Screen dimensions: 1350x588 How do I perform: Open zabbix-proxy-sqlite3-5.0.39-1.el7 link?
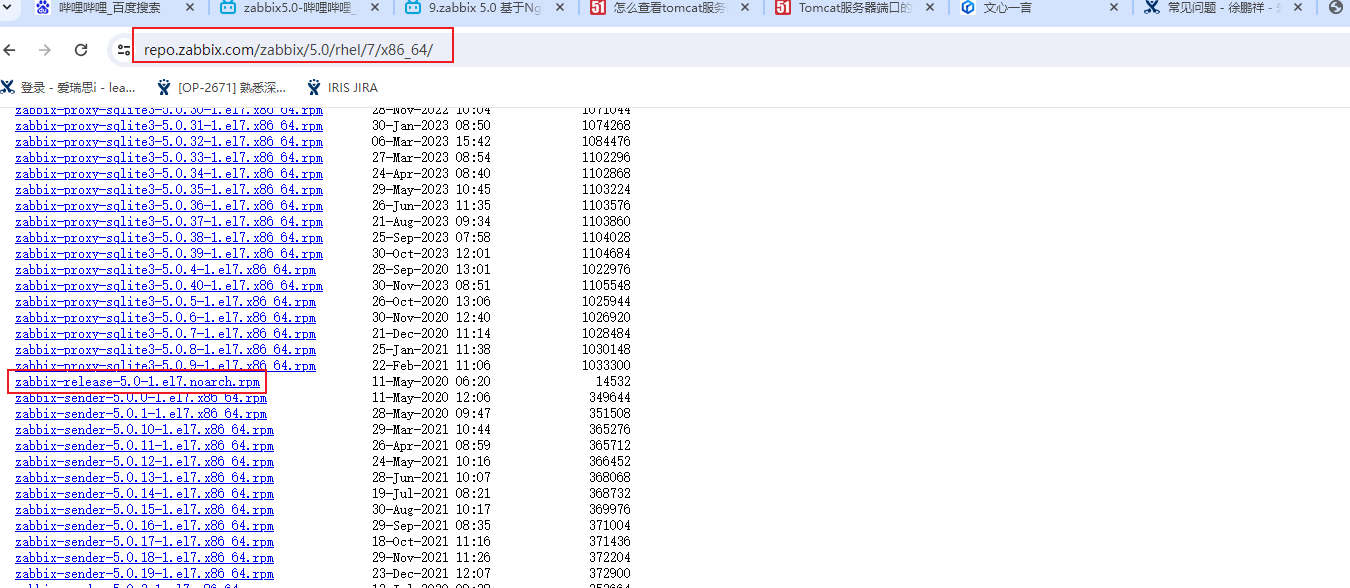(x=169, y=254)
